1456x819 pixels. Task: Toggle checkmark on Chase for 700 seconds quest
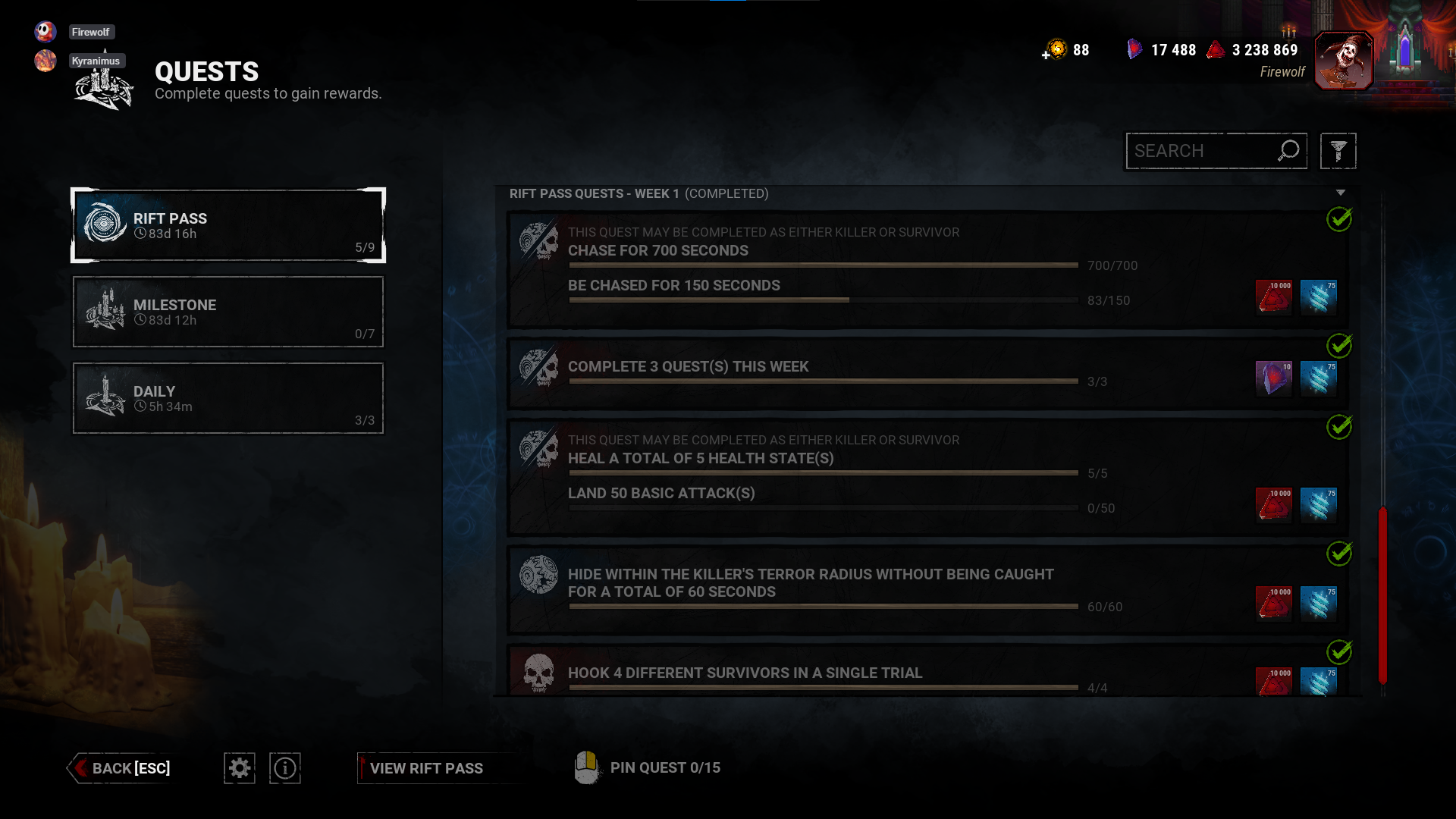coord(1339,219)
